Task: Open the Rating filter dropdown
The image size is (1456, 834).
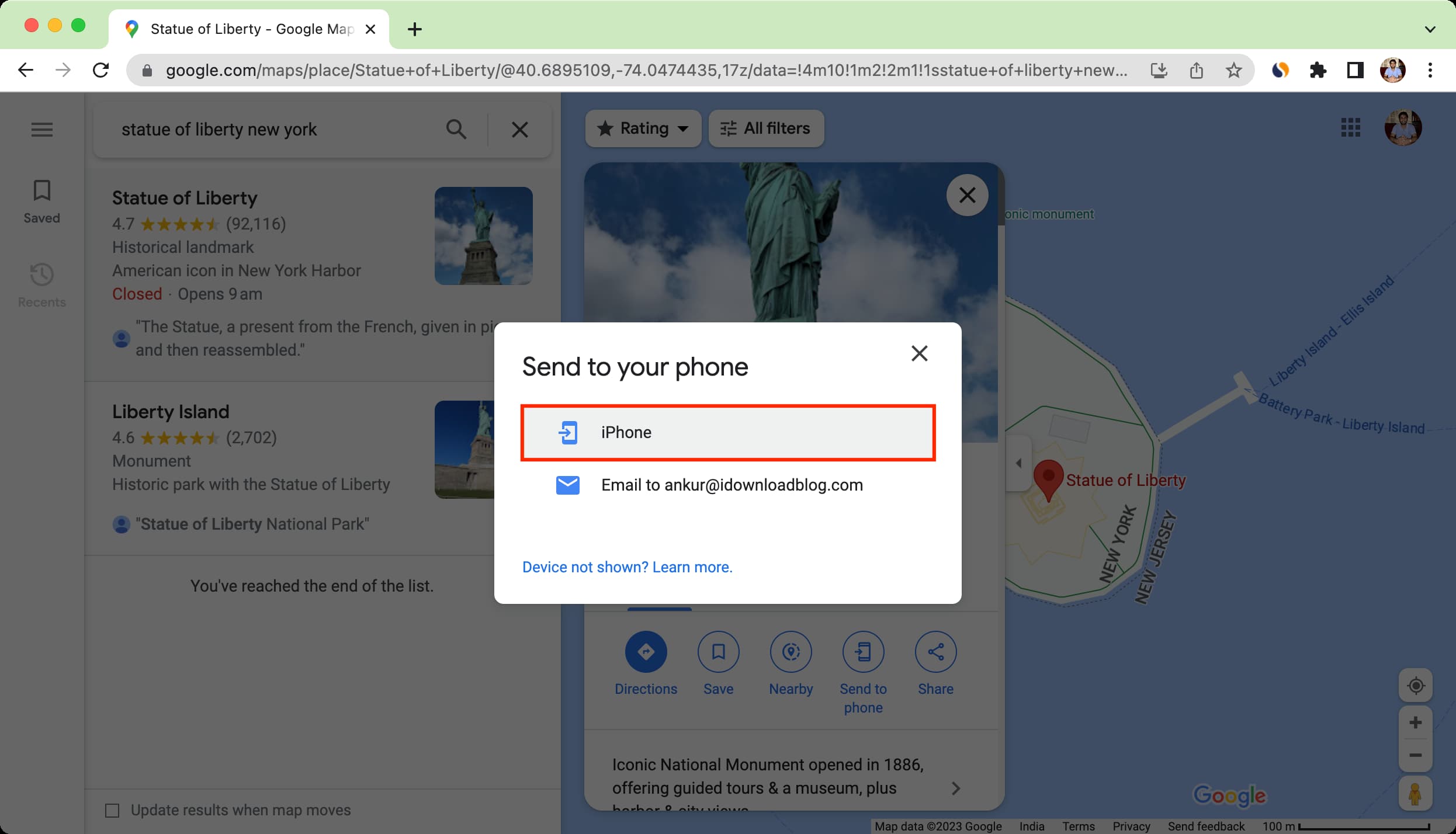Action: (643, 128)
